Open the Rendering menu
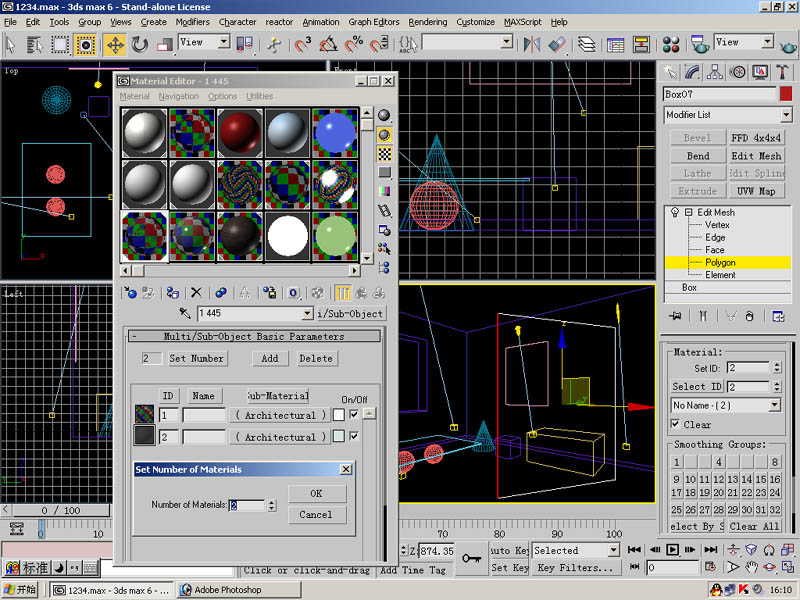This screenshot has width=800, height=600. point(428,22)
